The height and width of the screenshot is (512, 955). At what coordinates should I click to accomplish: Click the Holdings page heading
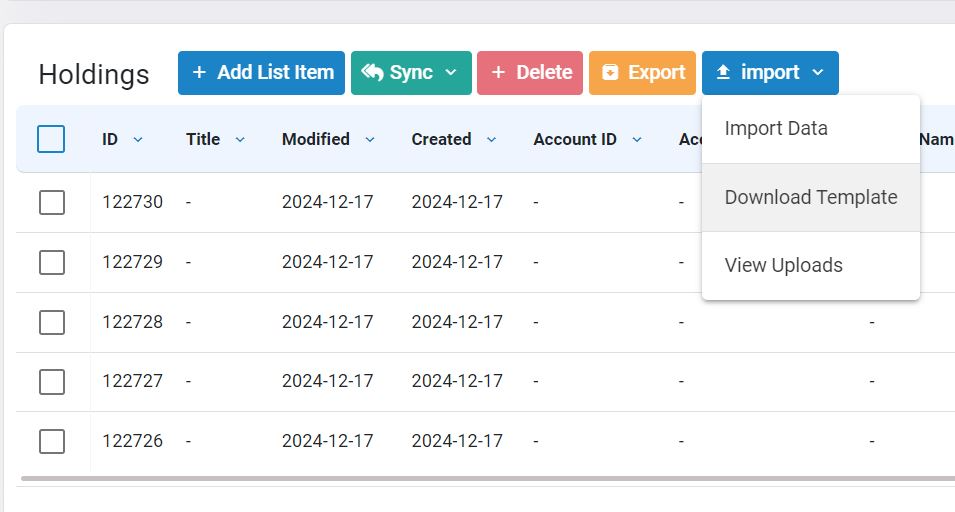click(94, 75)
